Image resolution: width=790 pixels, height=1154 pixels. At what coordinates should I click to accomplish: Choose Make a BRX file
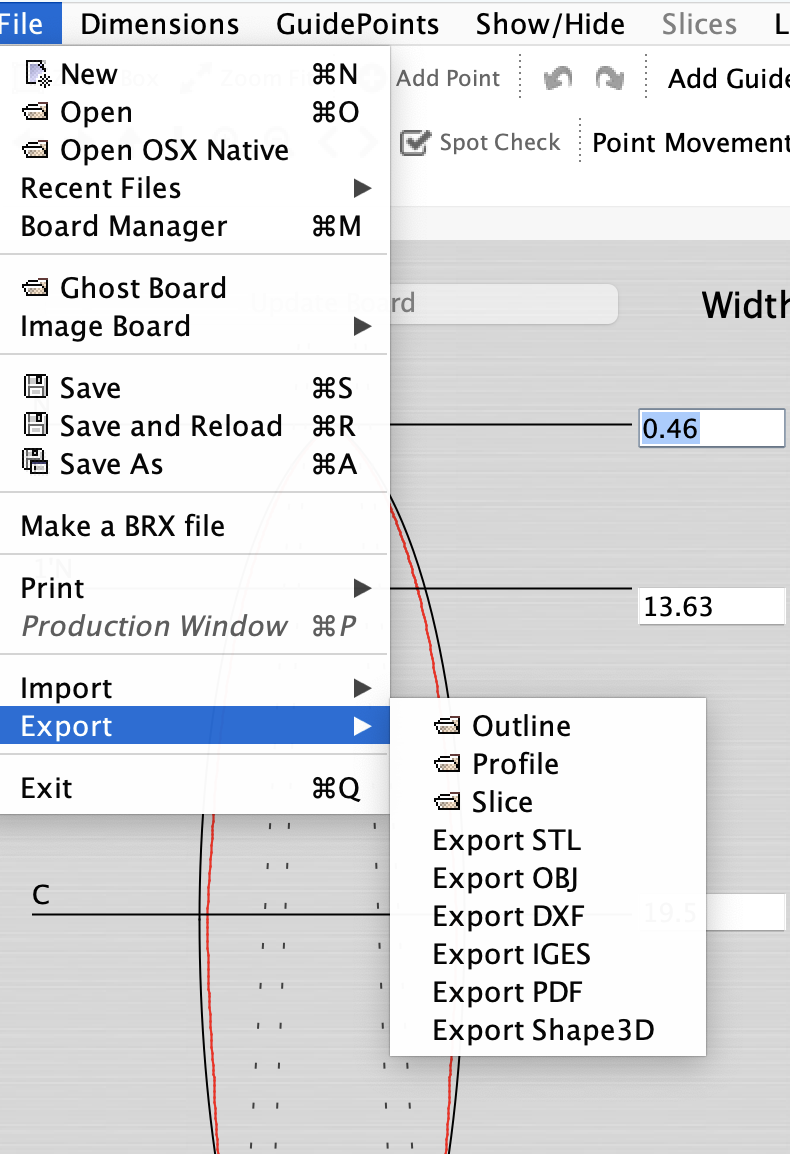[123, 526]
